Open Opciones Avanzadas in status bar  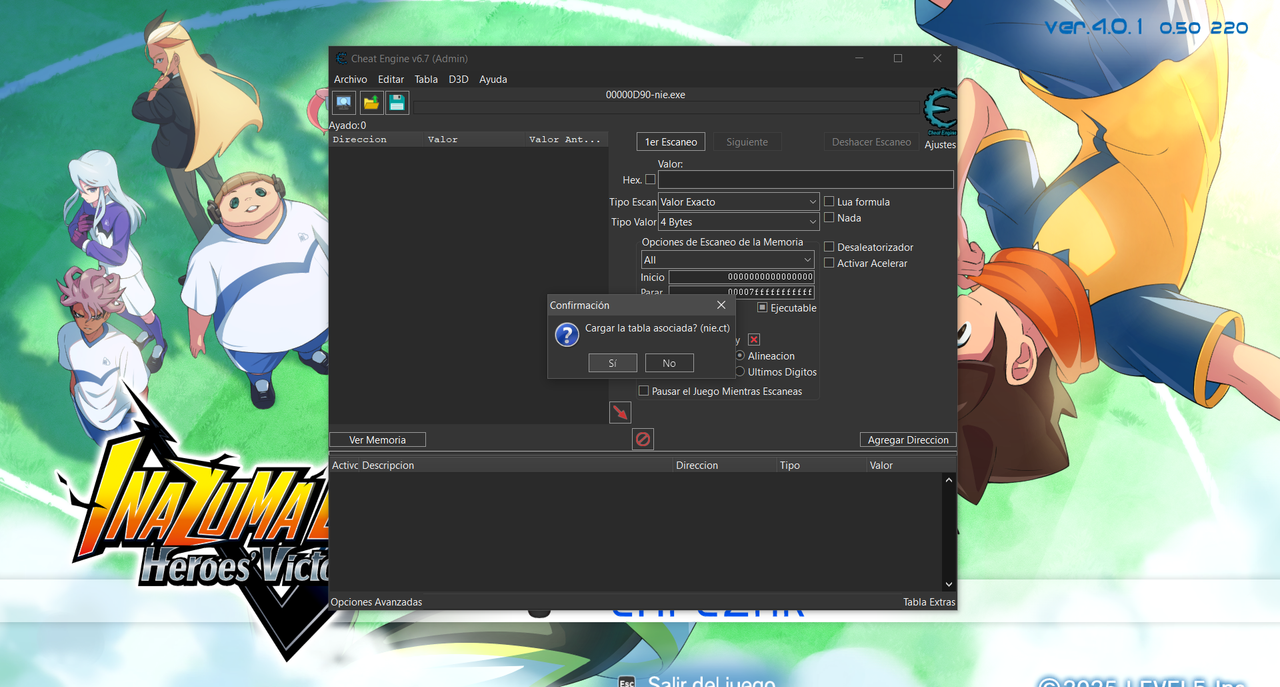click(376, 602)
